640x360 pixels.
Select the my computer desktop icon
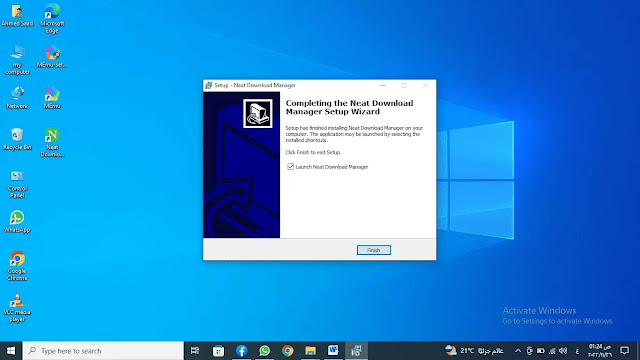17,60
